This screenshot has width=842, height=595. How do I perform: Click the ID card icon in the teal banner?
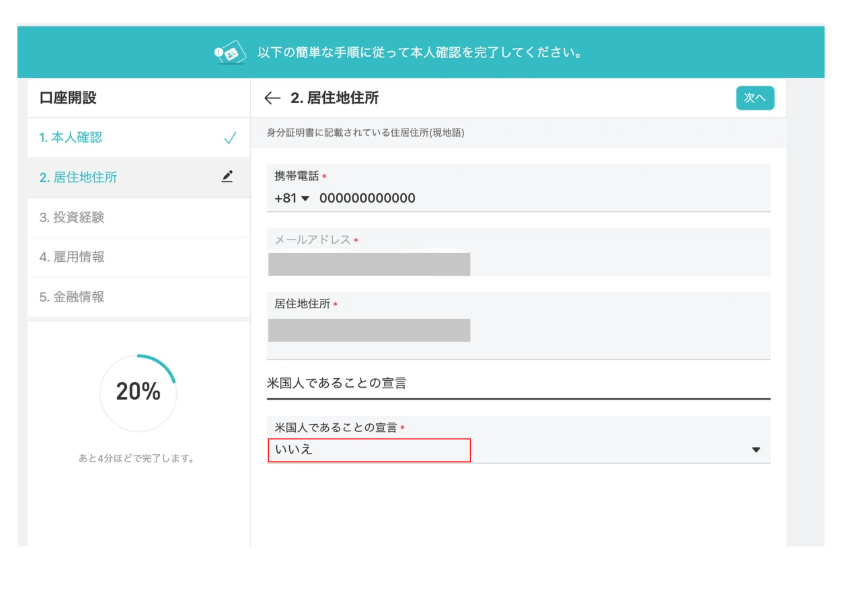pyautogui.click(x=229, y=53)
